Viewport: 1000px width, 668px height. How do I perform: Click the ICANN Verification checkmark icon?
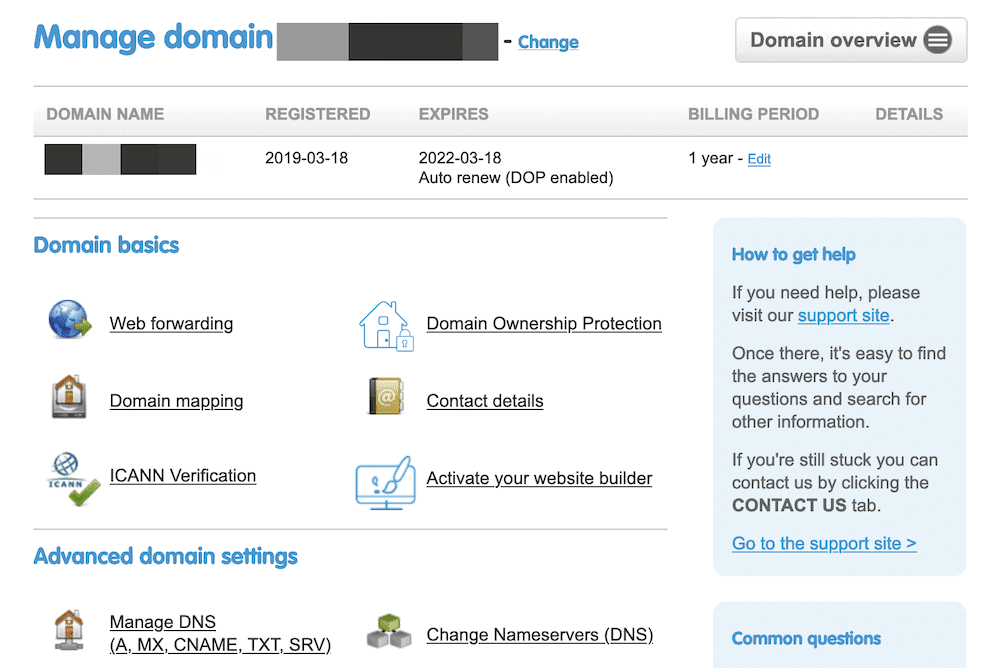click(72, 478)
